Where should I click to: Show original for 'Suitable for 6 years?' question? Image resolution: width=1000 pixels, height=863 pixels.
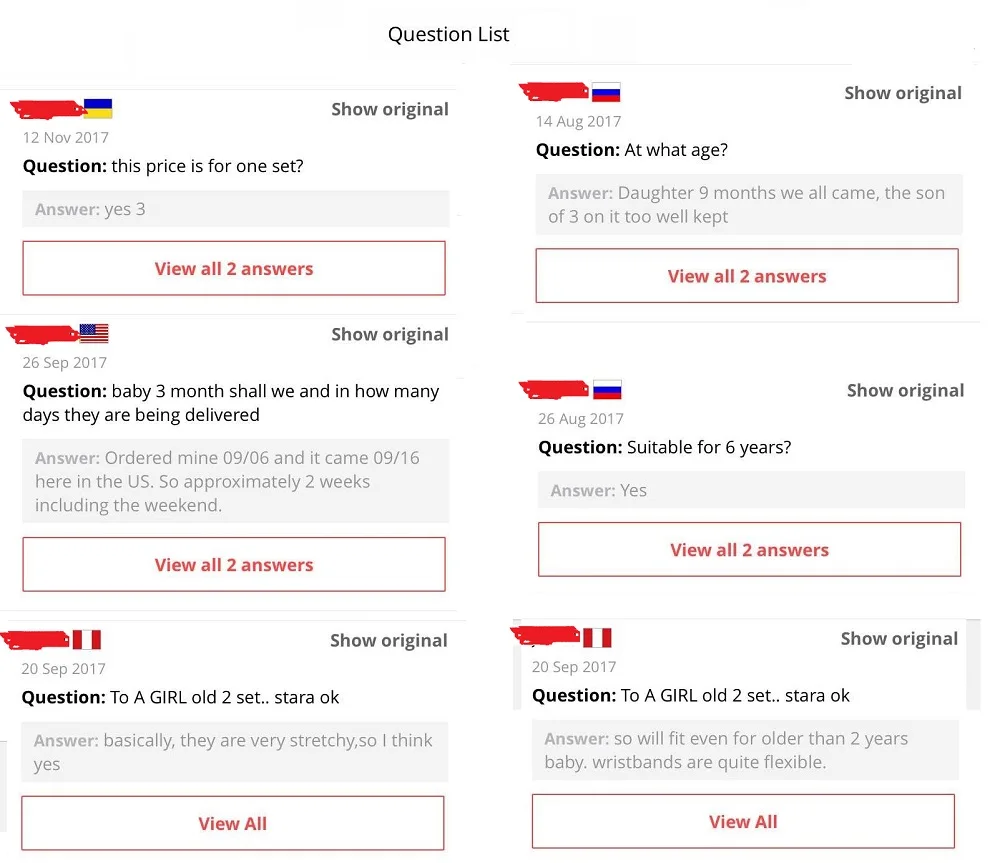tap(906, 390)
